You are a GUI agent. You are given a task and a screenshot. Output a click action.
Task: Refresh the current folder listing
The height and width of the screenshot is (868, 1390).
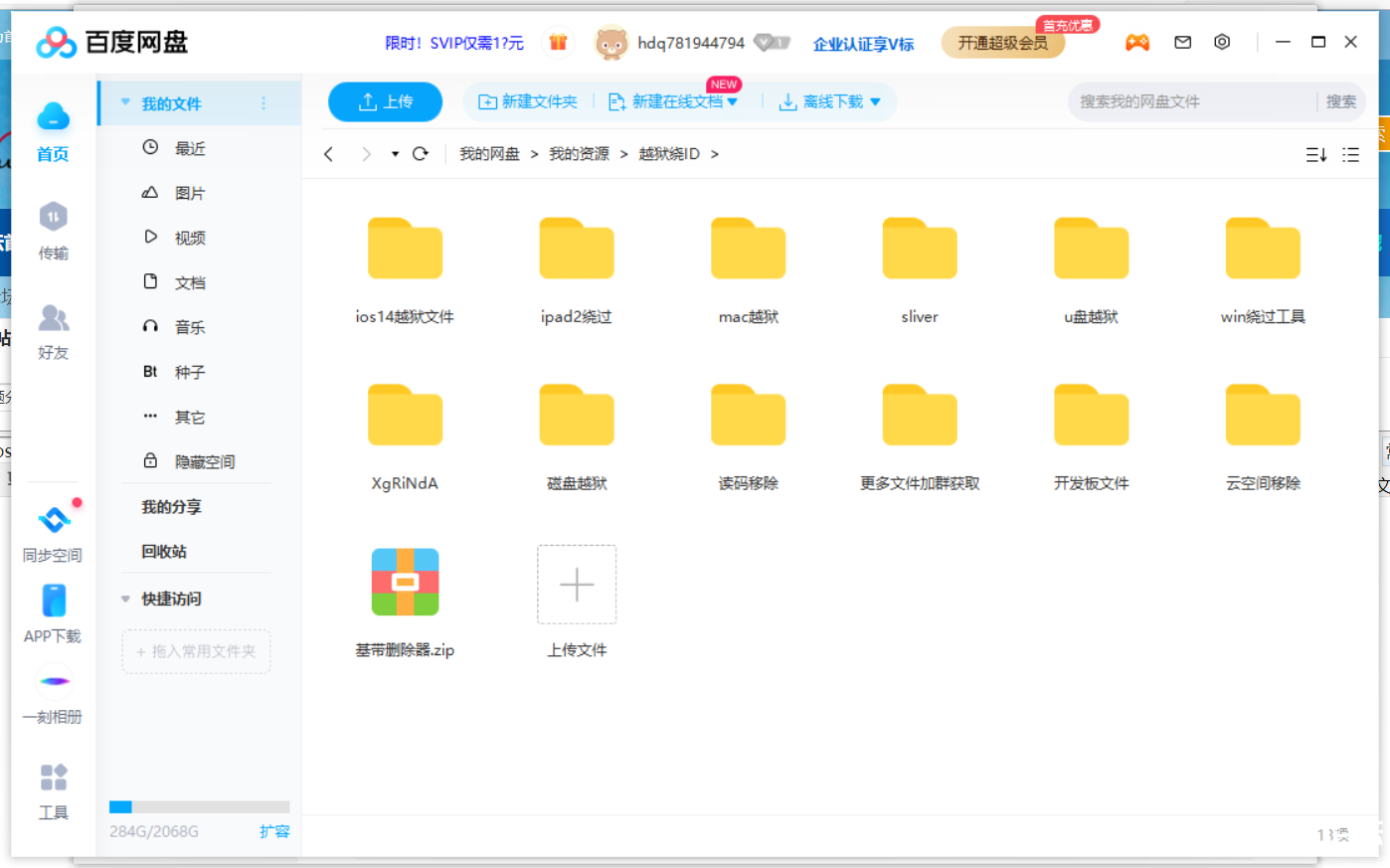click(421, 154)
